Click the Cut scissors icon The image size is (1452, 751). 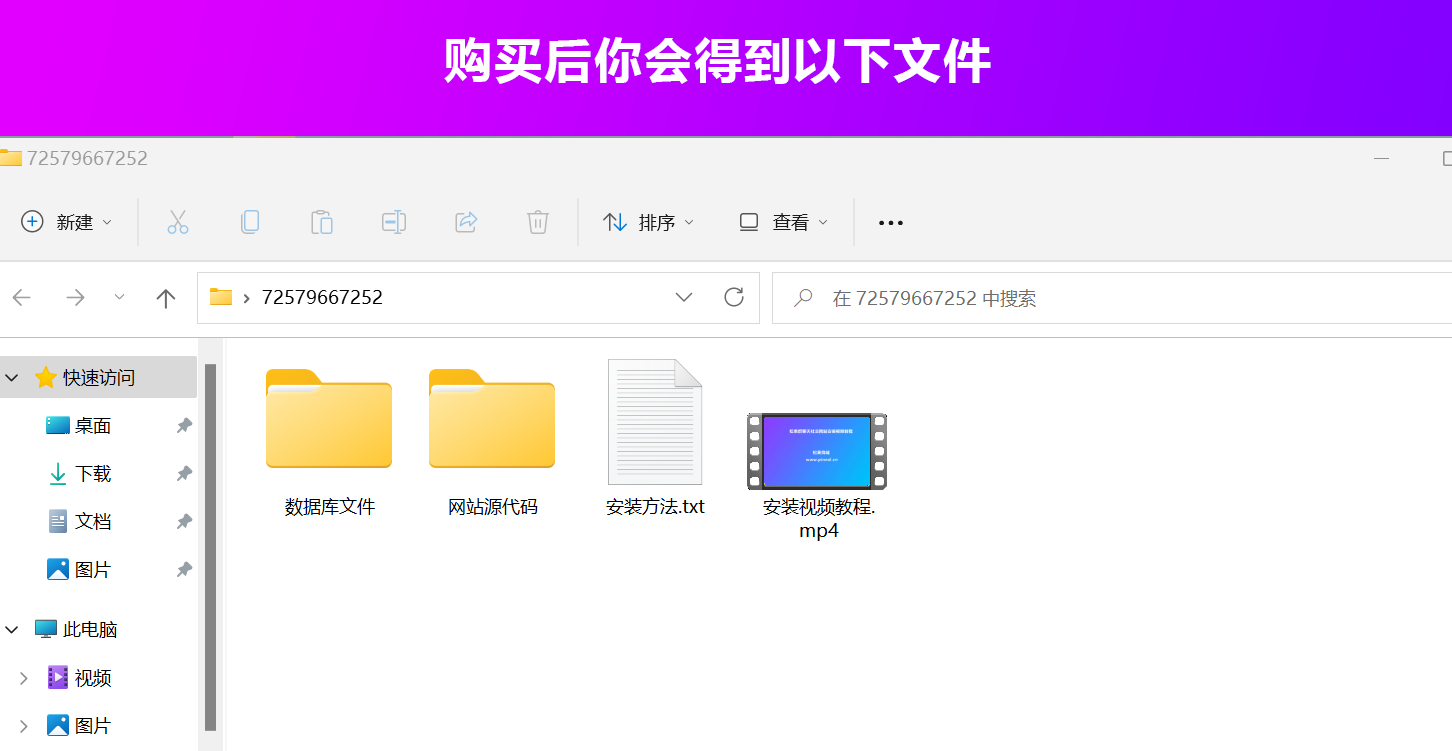[178, 222]
